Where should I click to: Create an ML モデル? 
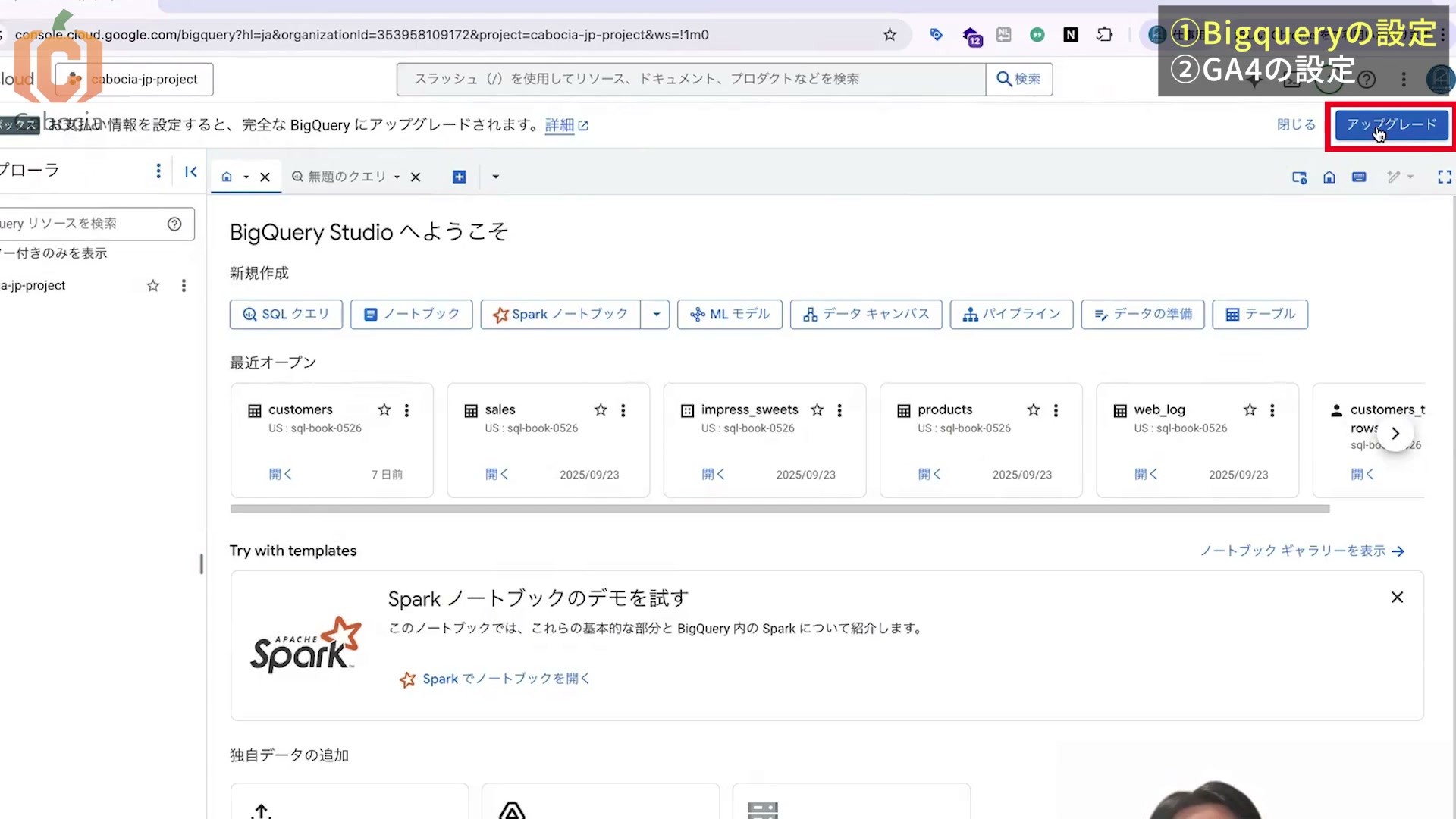point(730,314)
